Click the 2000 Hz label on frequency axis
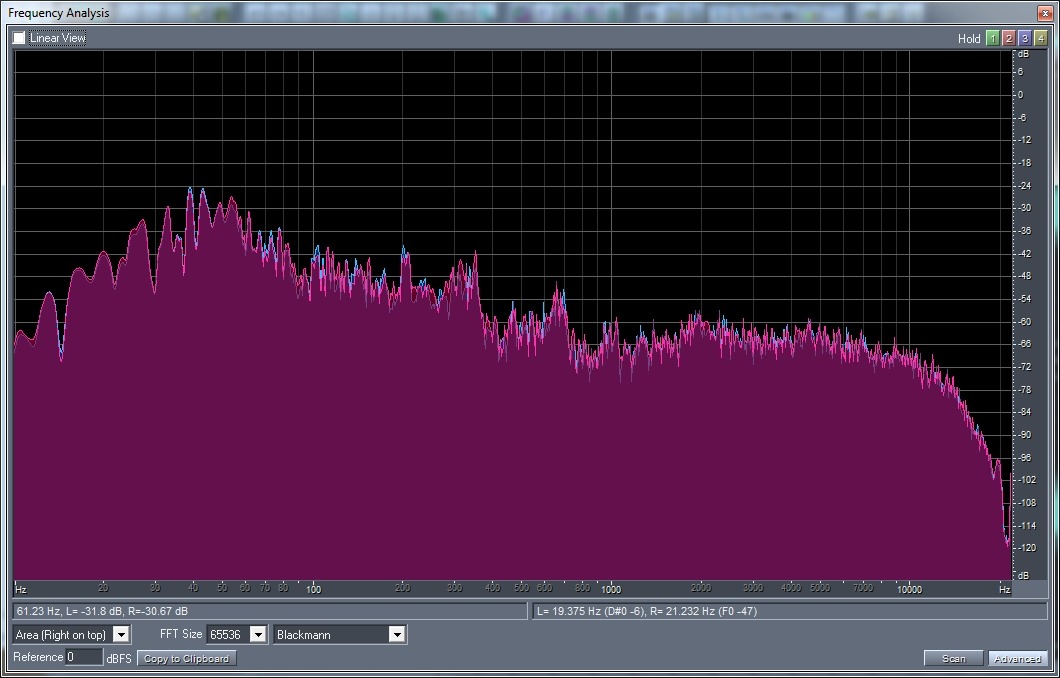 pyautogui.click(x=701, y=588)
